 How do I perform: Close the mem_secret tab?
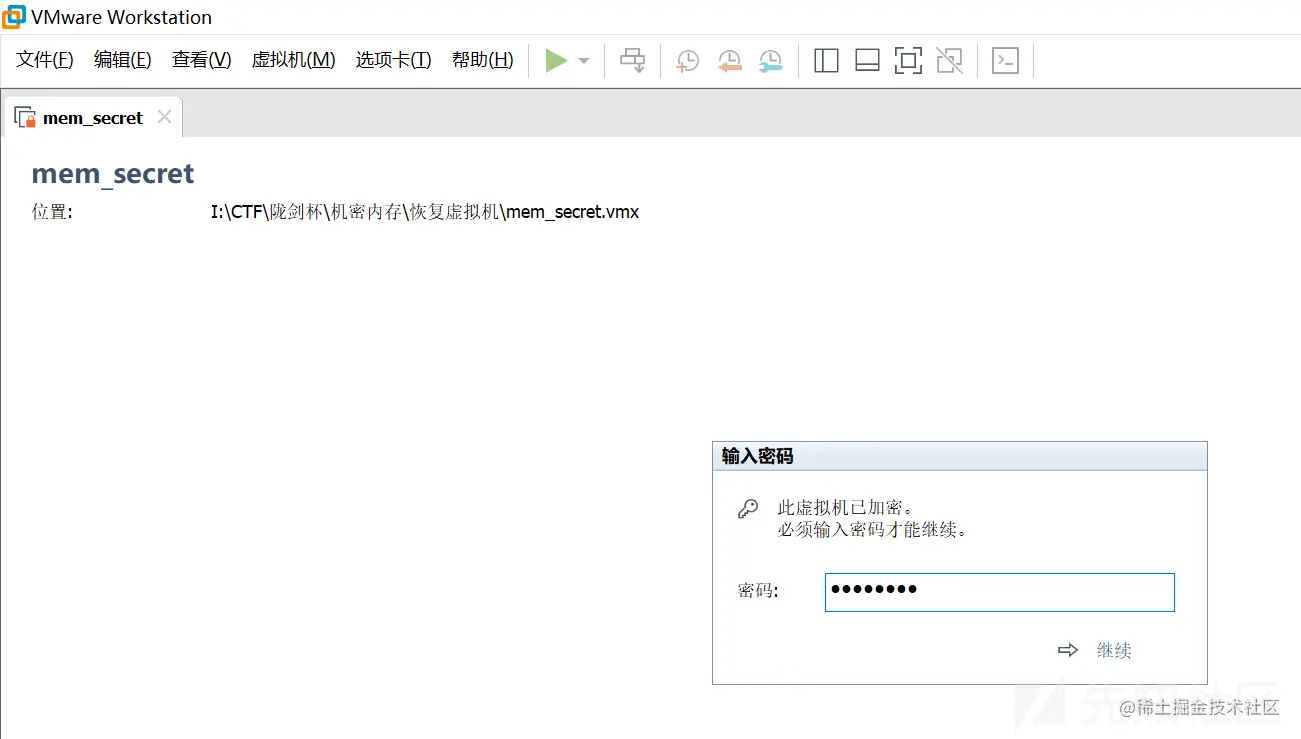[x=164, y=117]
